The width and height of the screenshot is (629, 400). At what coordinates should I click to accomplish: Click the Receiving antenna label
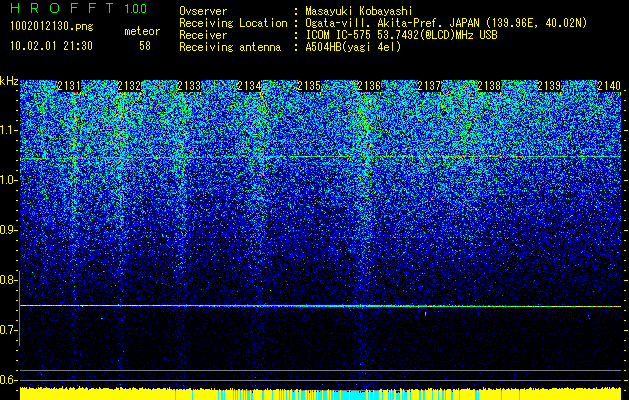click(230, 47)
